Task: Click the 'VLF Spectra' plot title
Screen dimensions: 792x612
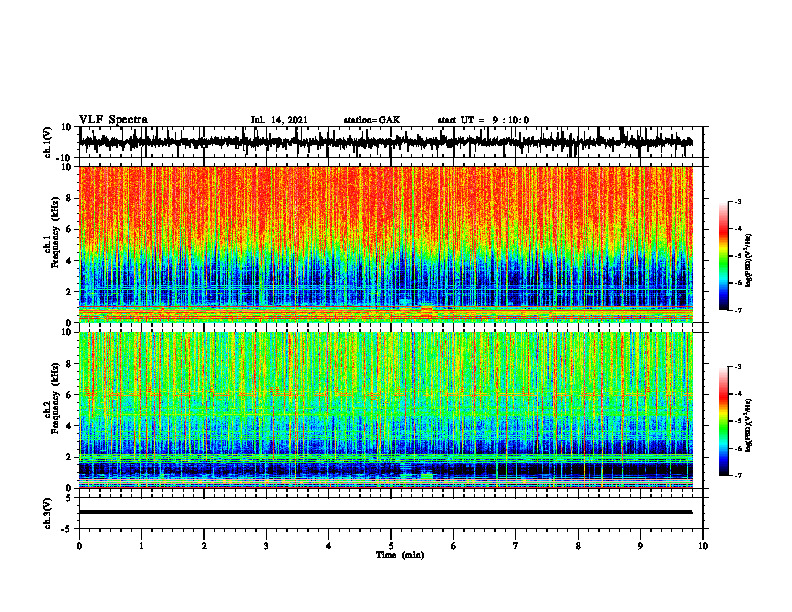Action: click(113, 120)
